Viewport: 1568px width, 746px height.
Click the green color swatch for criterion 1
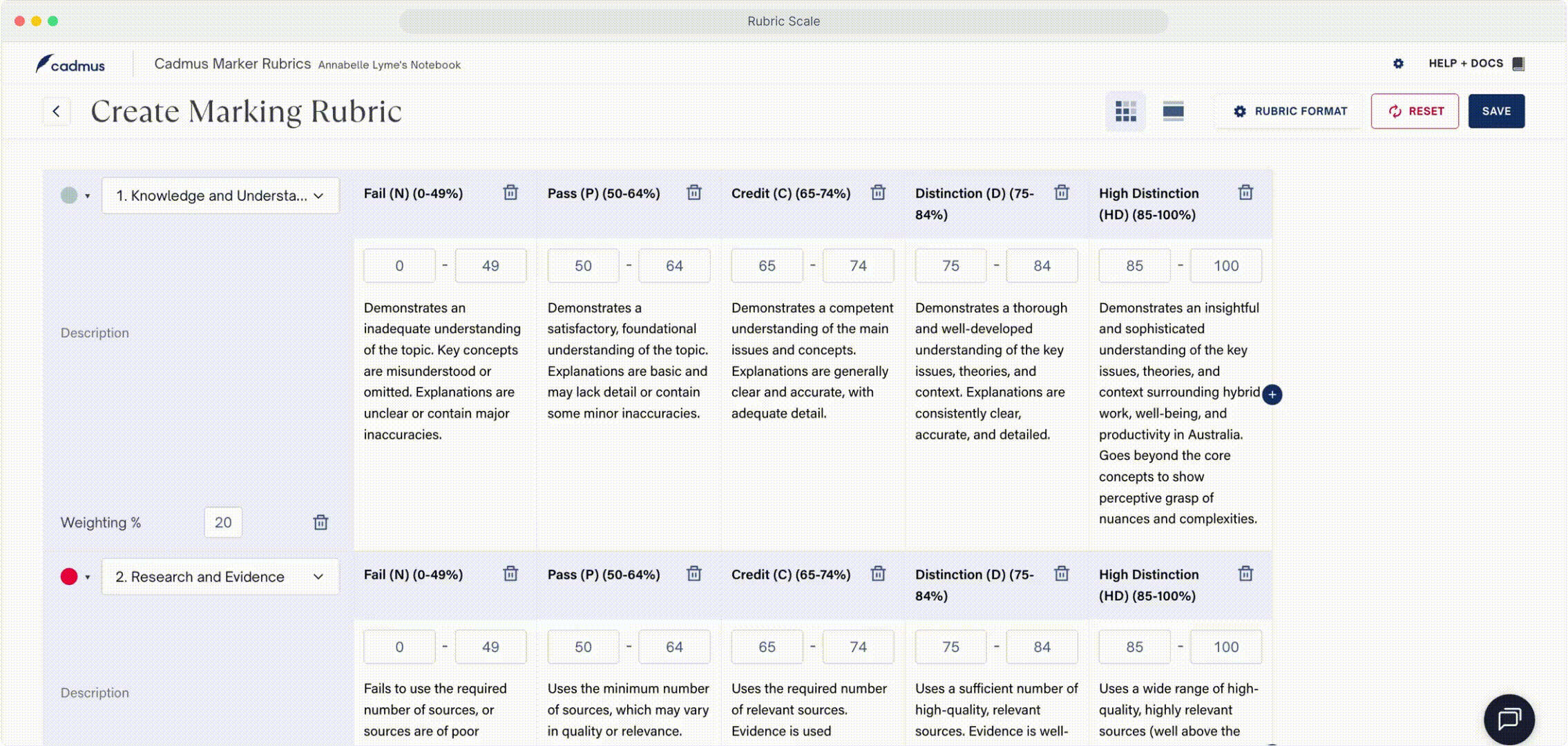tap(69, 195)
